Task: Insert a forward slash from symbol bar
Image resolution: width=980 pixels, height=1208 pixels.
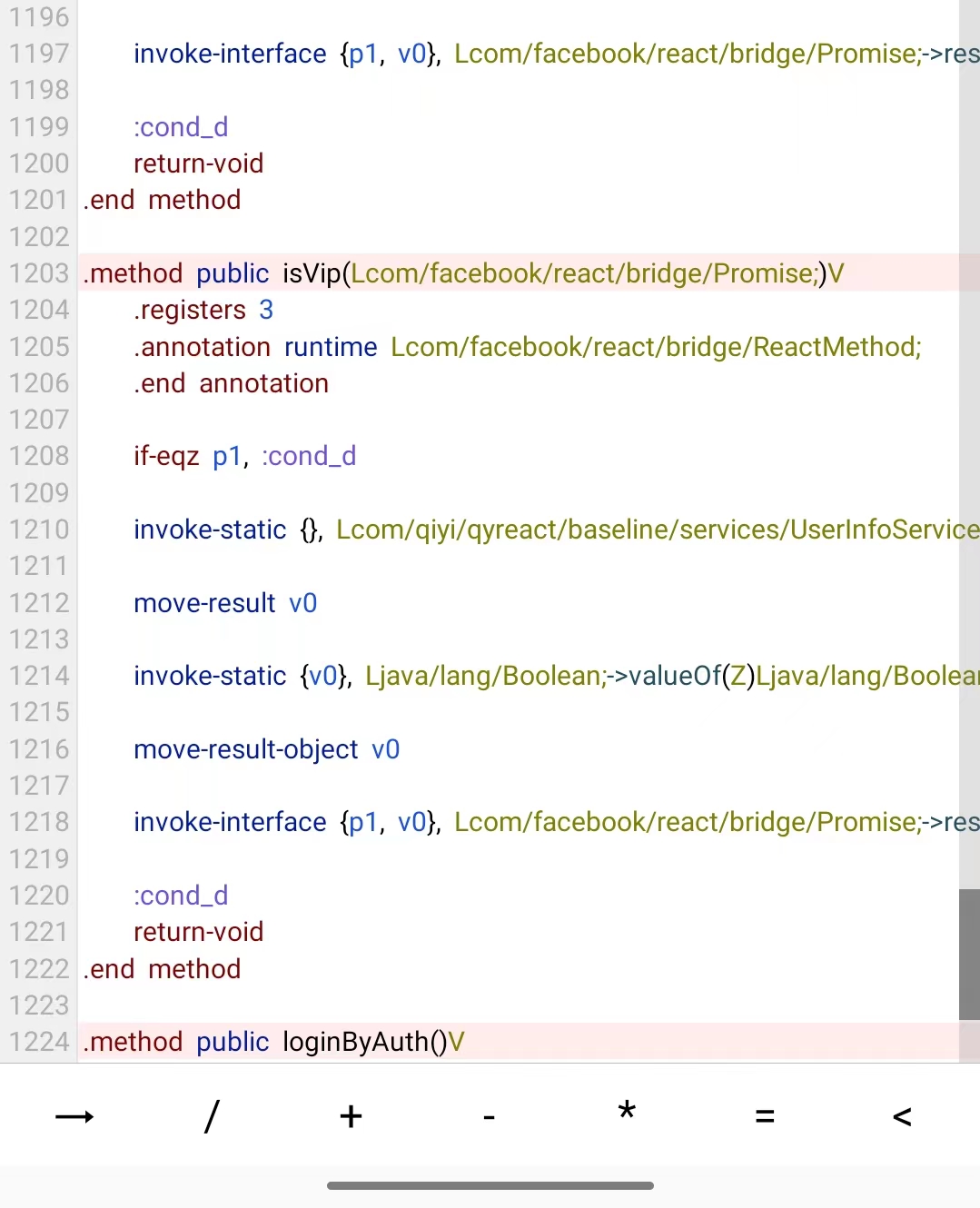Action: pyautogui.click(x=212, y=1116)
